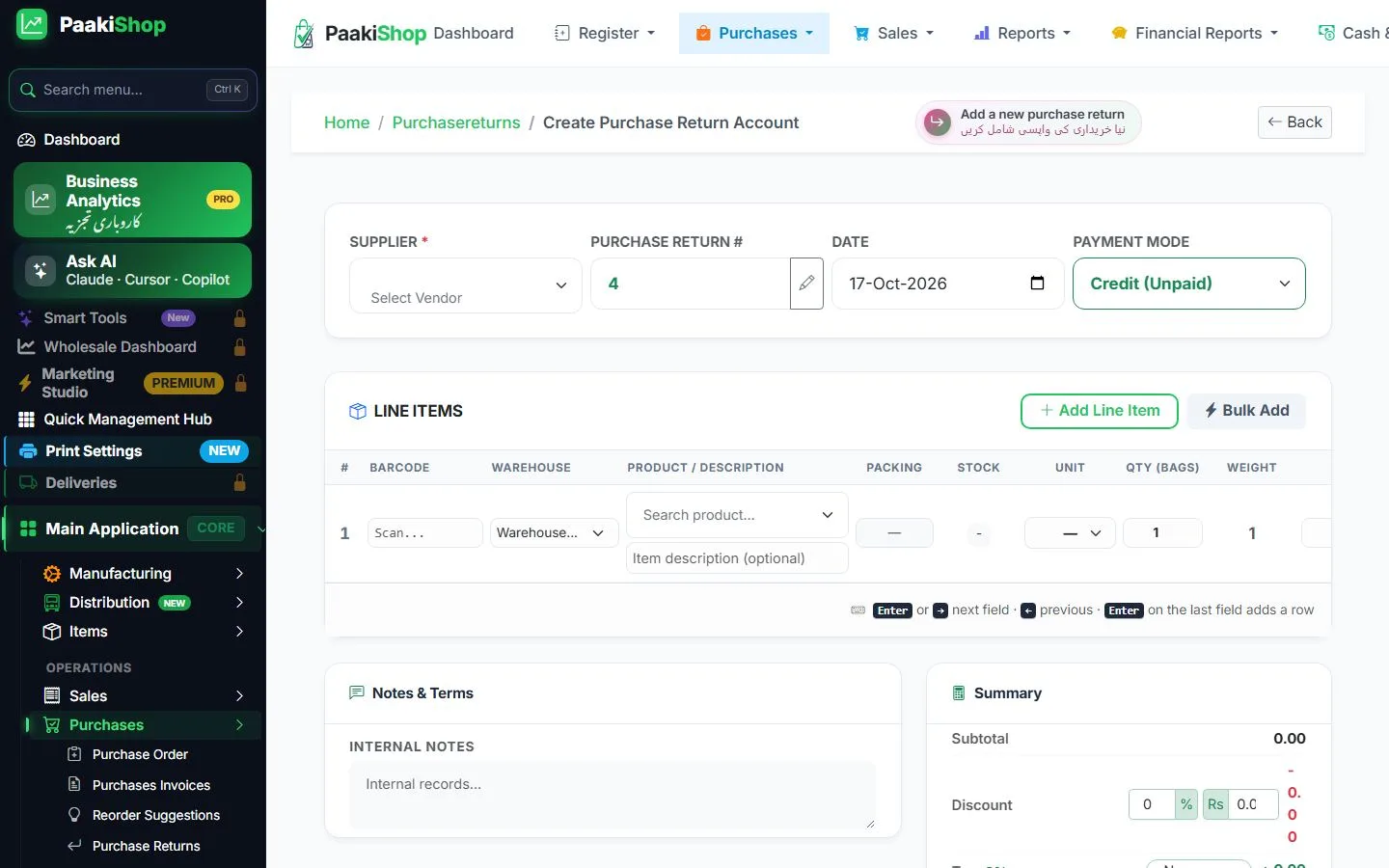Click the Marketing Studio lock icon
The width and height of the screenshot is (1389, 868).
point(240,383)
